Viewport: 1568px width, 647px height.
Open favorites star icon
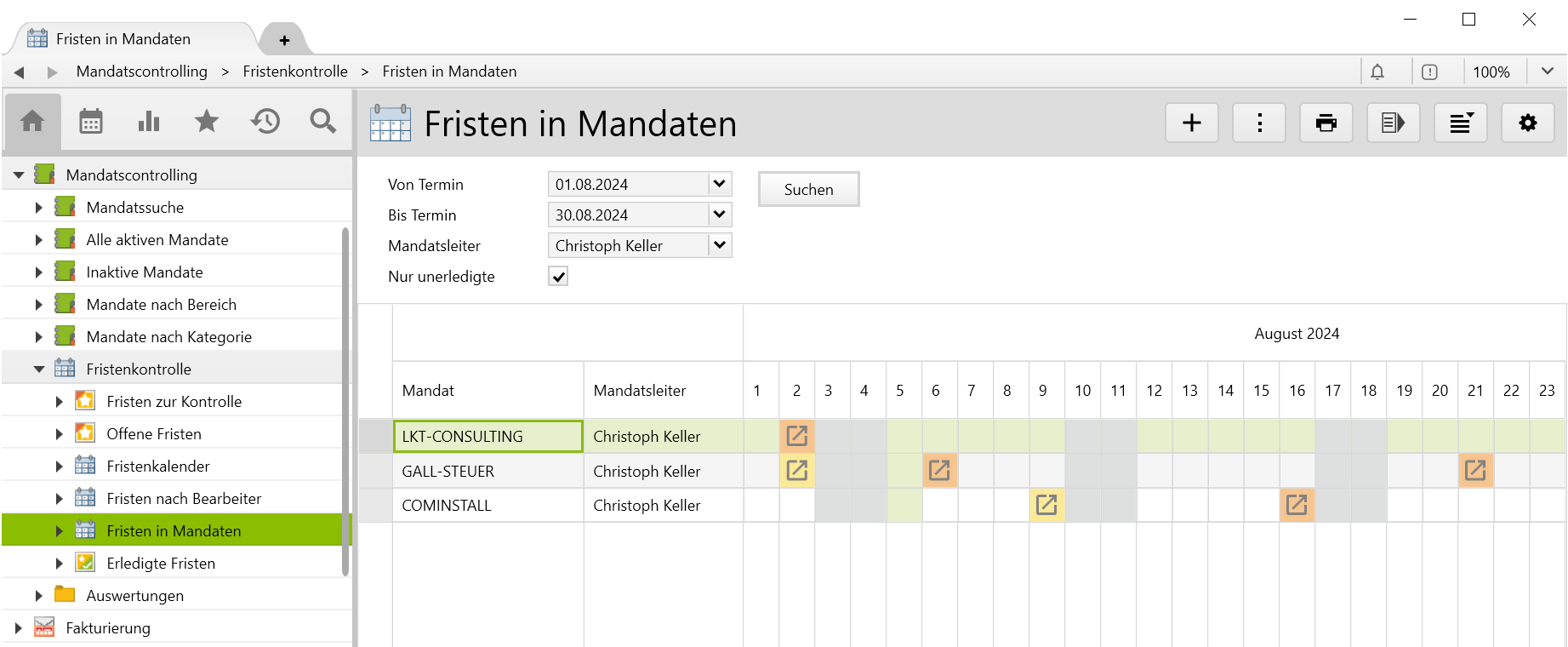[207, 122]
